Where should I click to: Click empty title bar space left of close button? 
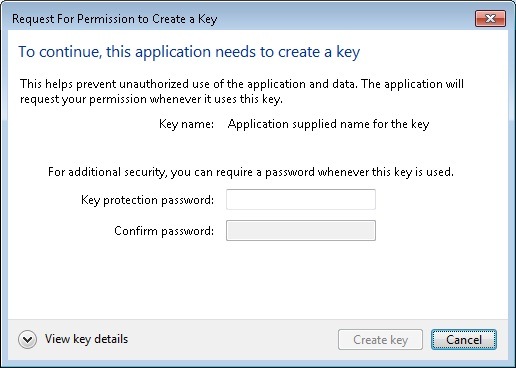[347, 19]
